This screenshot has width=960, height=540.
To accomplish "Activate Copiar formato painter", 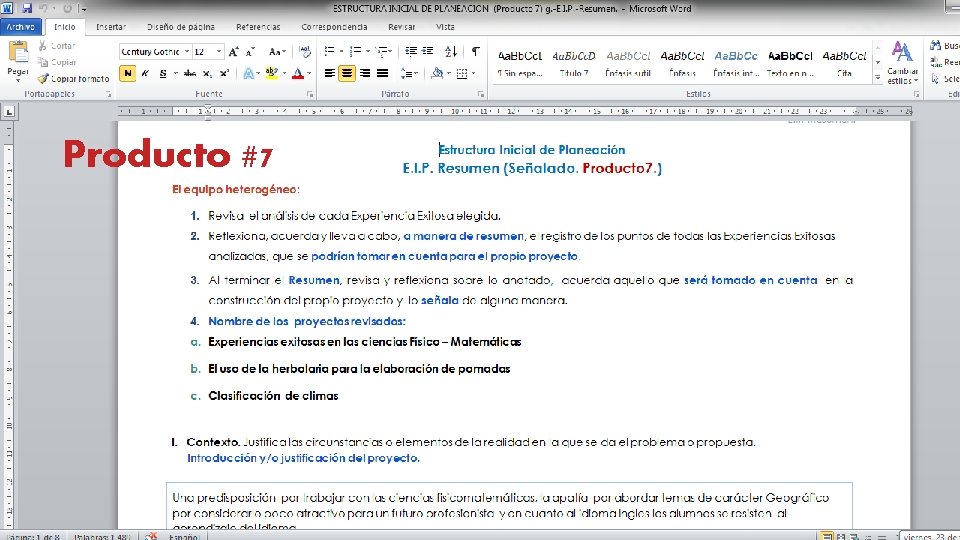I will [73, 78].
